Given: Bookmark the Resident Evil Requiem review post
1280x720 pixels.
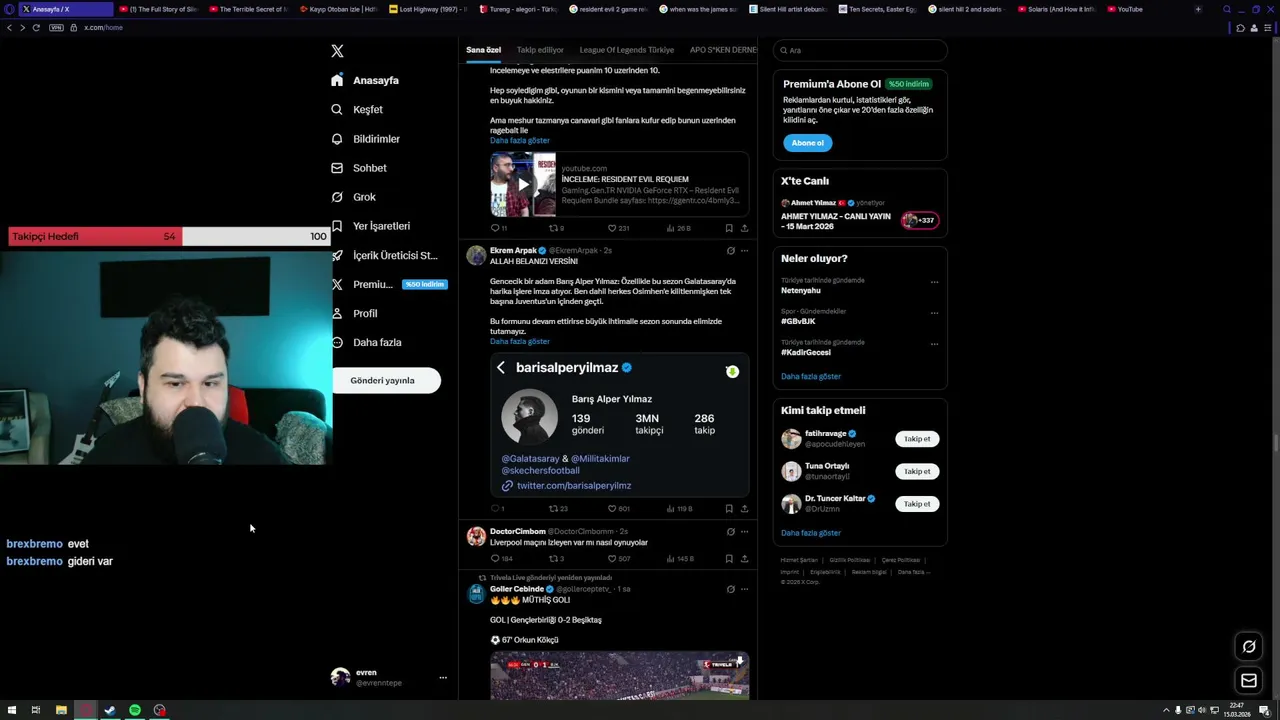Looking at the screenshot, I should coord(729,228).
